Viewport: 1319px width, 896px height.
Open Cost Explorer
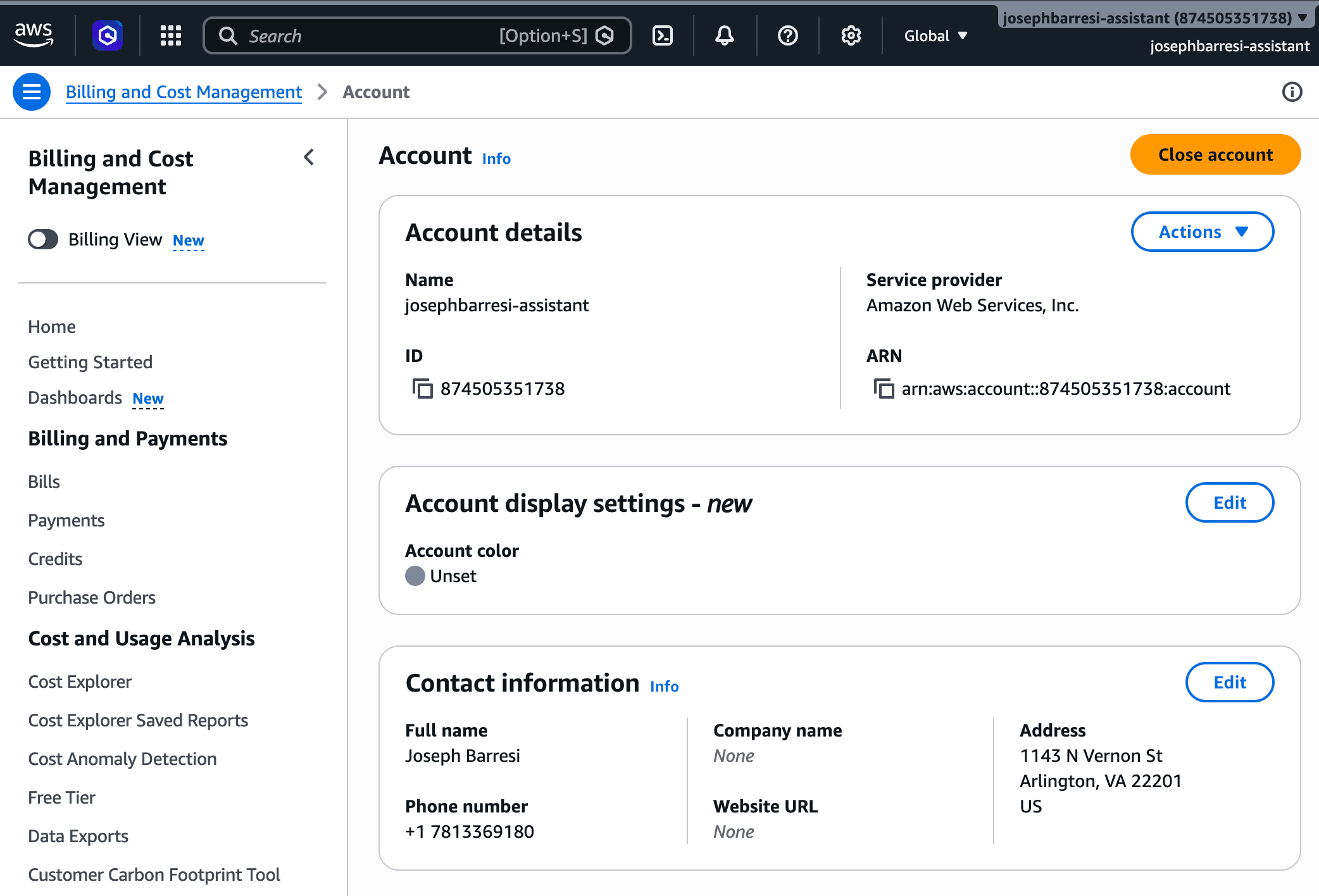[x=80, y=681]
